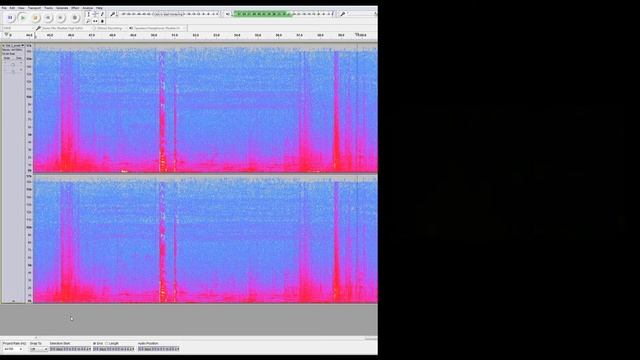Close the track with its X button
This screenshot has width=640, height=360.
click(3, 45)
